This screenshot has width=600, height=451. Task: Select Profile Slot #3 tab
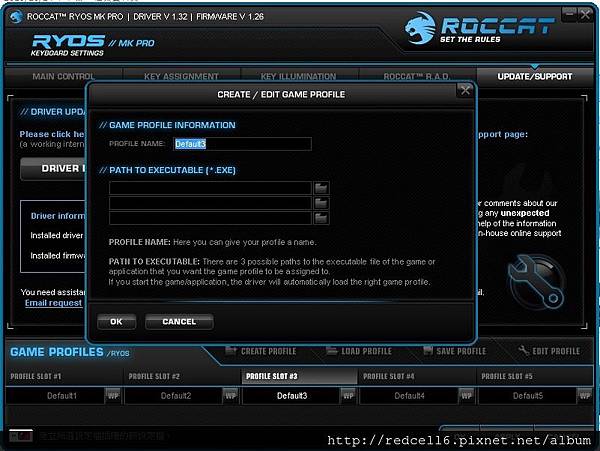pyautogui.click(x=300, y=376)
